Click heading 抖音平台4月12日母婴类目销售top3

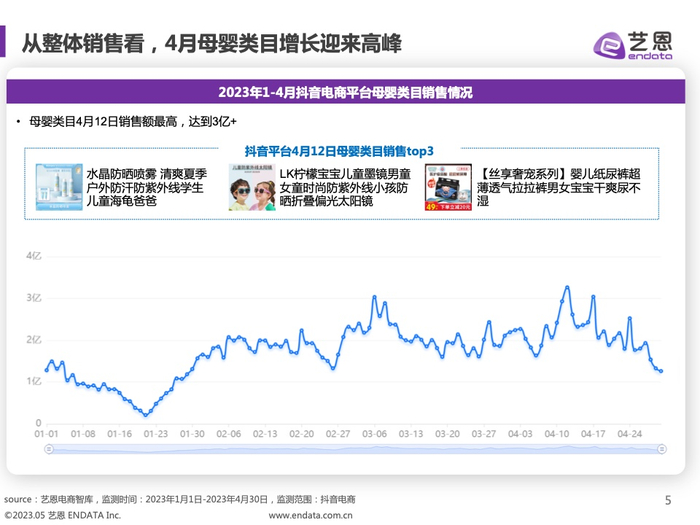point(339,151)
